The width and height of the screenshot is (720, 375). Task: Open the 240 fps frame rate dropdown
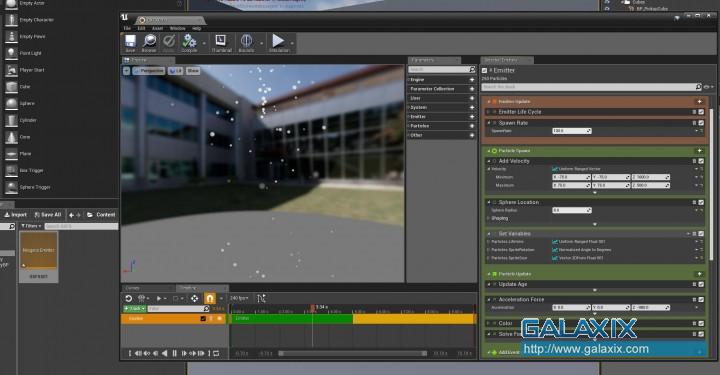click(x=239, y=298)
